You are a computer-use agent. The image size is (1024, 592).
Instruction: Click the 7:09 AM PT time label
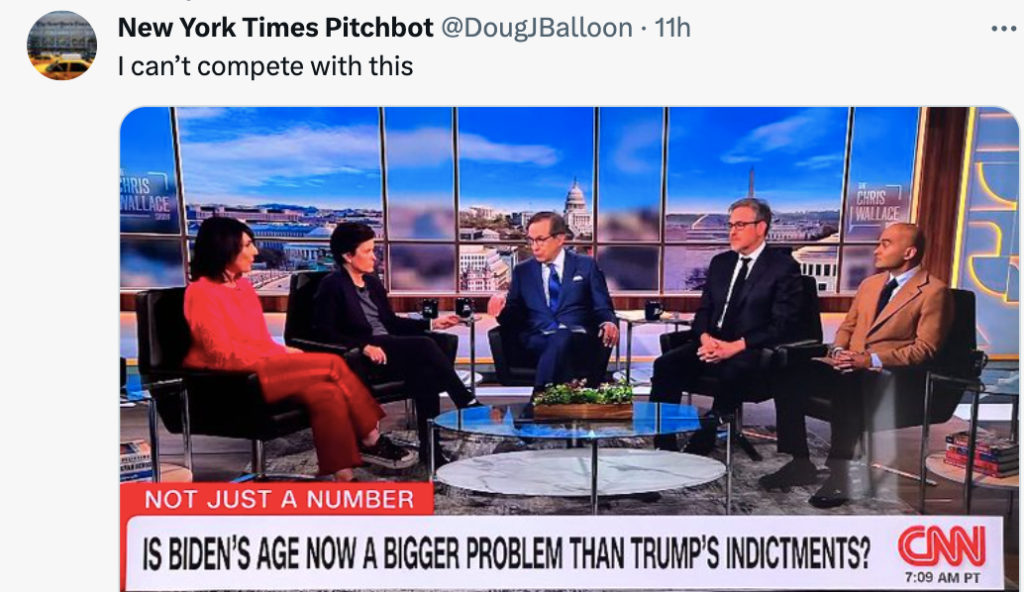pos(942,578)
